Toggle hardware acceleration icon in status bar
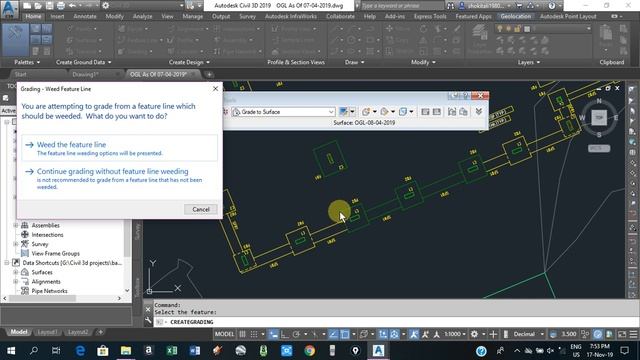The image size is (640, 360). point(598,334)
